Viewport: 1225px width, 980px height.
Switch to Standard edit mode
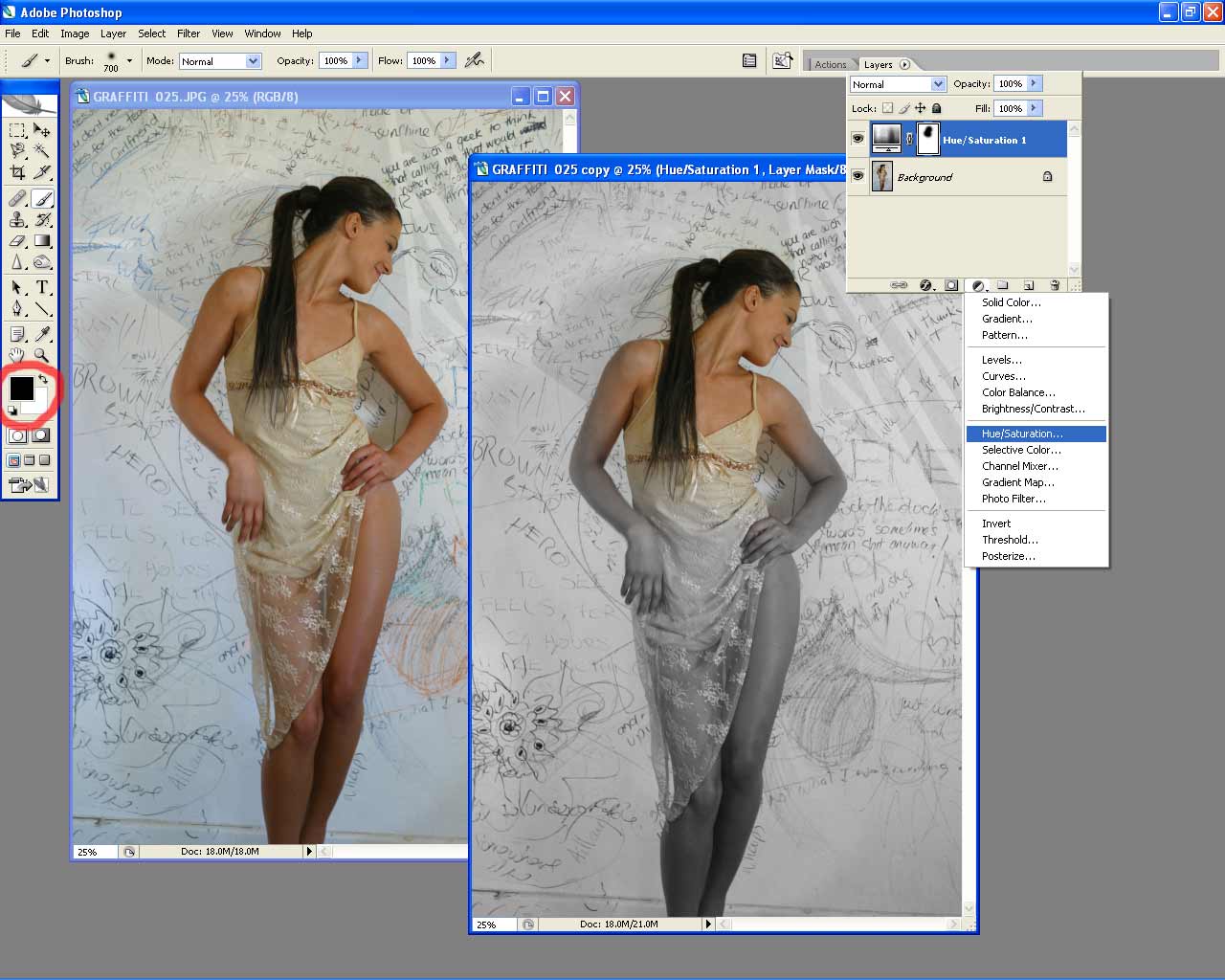click(17, 435)
